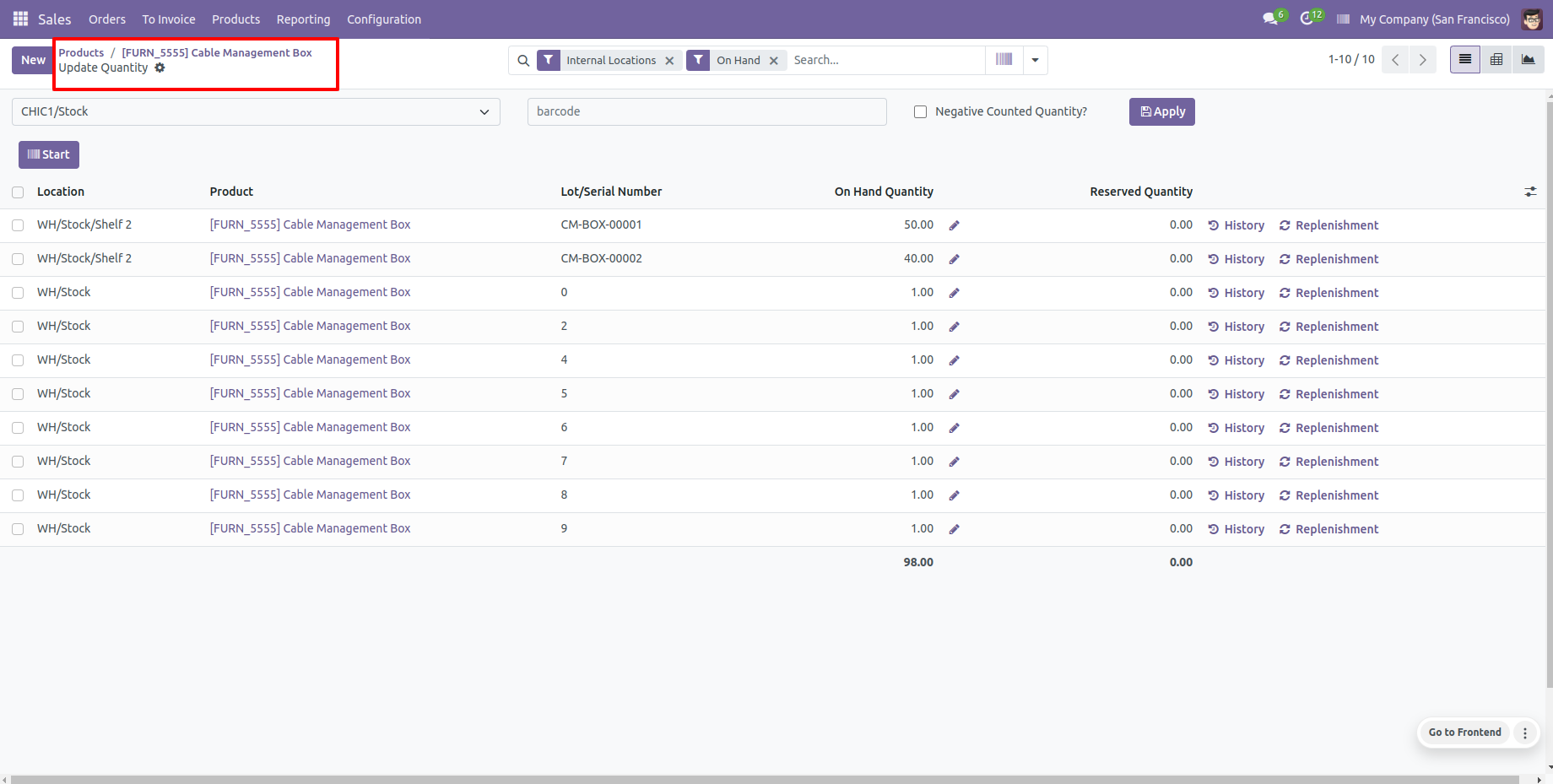Open the Configuration menu
The image size is (1553, 784).
tap(384, 19)
